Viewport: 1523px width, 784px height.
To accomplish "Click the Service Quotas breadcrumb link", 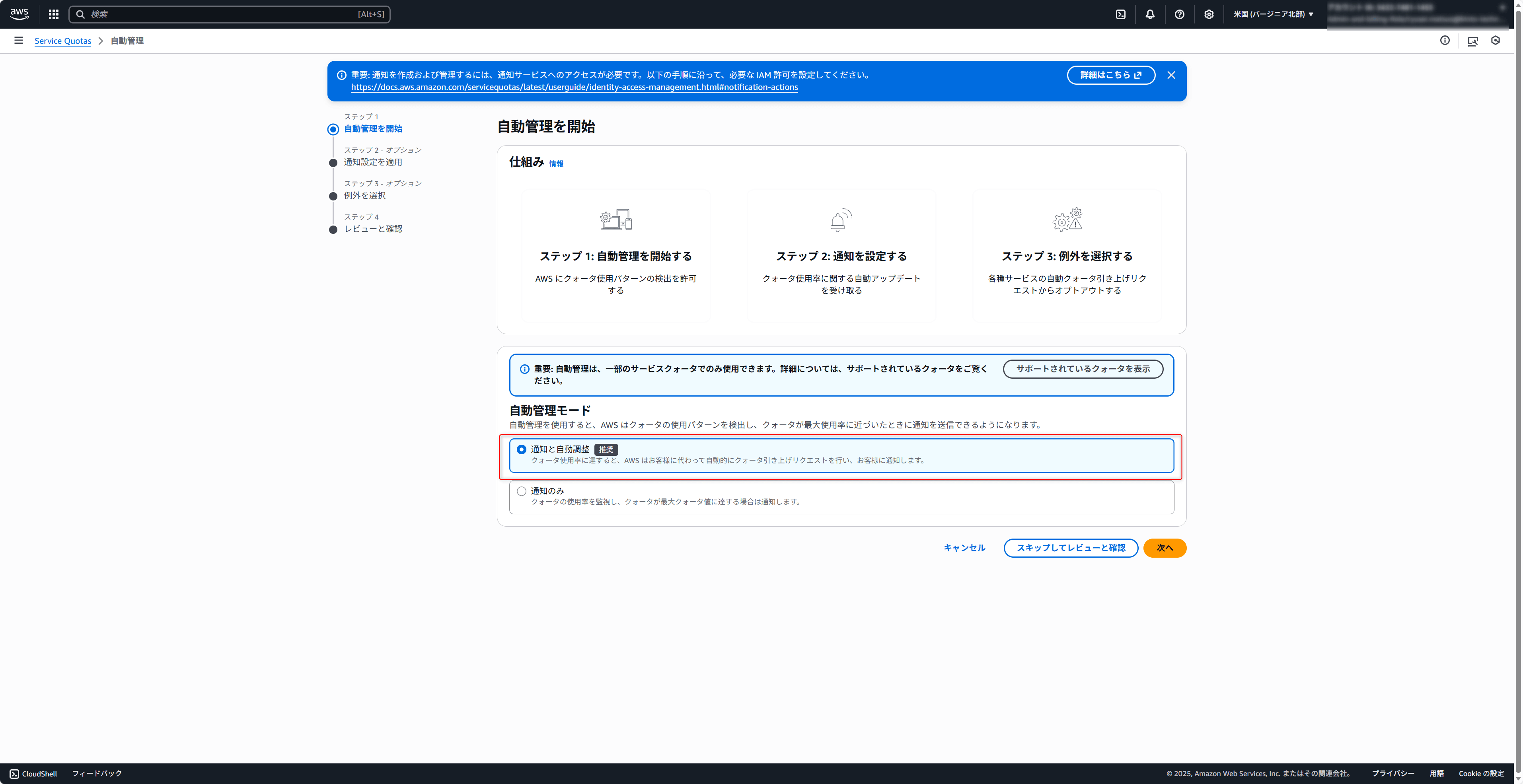I will [x=63, y=41].
